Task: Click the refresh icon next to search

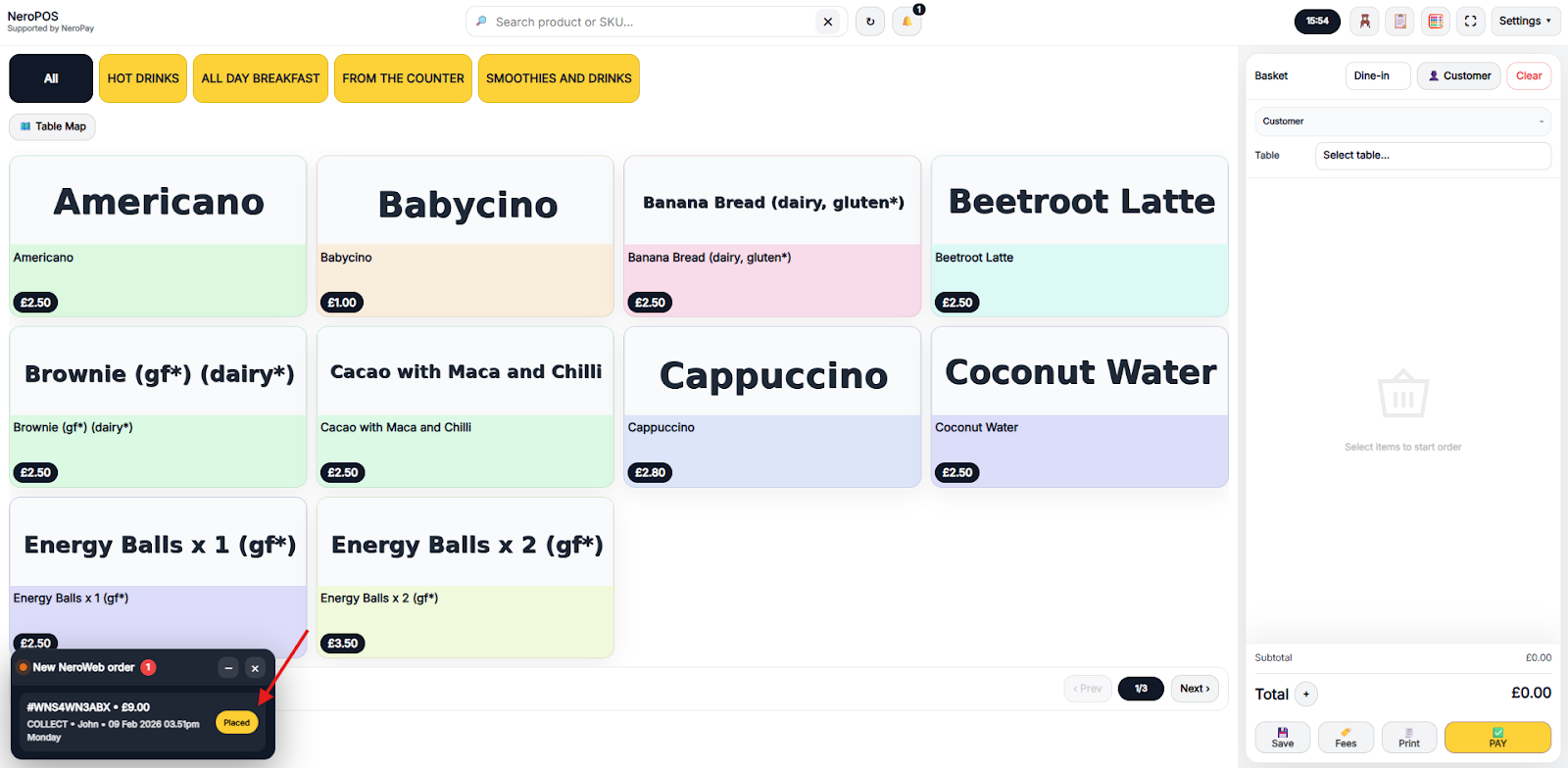Action: tap(869, 22)
